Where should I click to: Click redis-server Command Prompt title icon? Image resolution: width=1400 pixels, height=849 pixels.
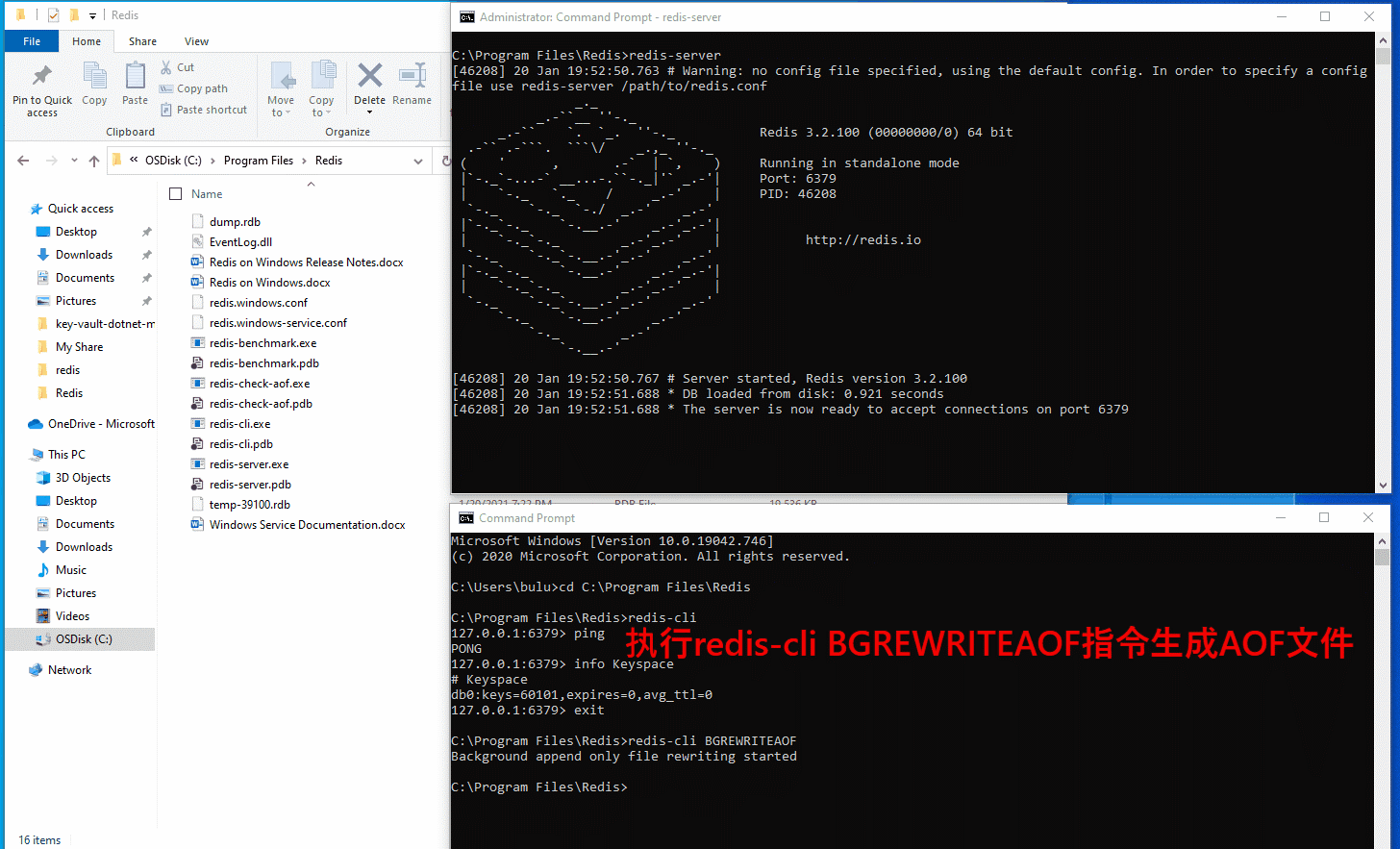[x=466, y=17]
